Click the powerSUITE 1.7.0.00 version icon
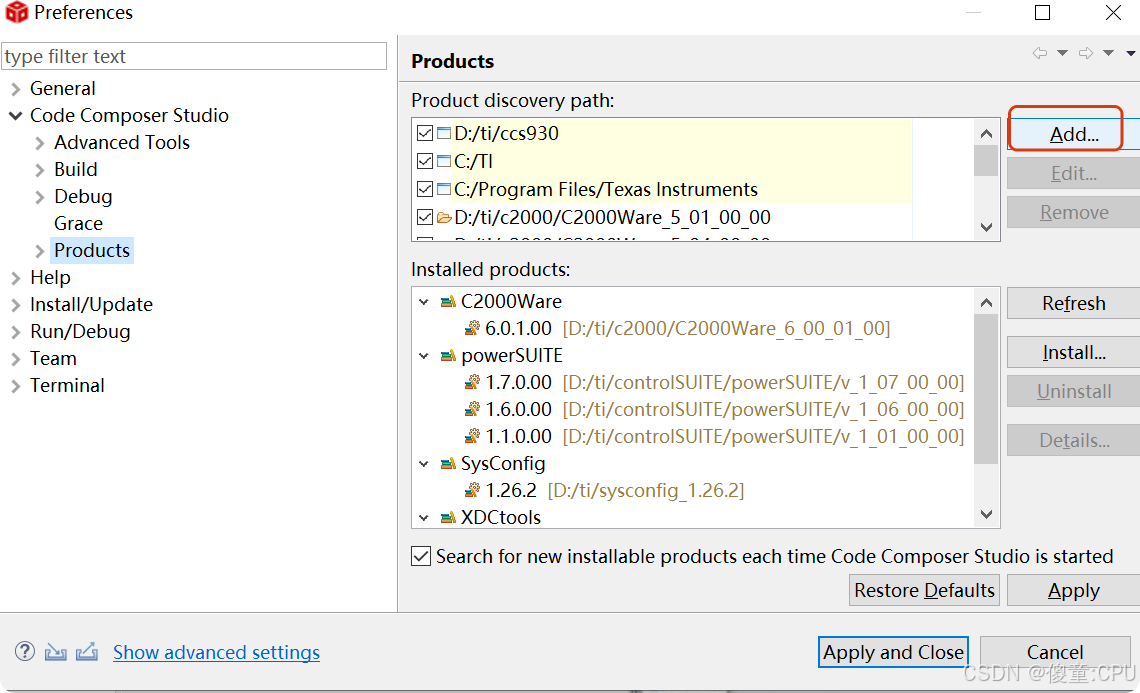 pyautogui.click(x=473, y=382)
